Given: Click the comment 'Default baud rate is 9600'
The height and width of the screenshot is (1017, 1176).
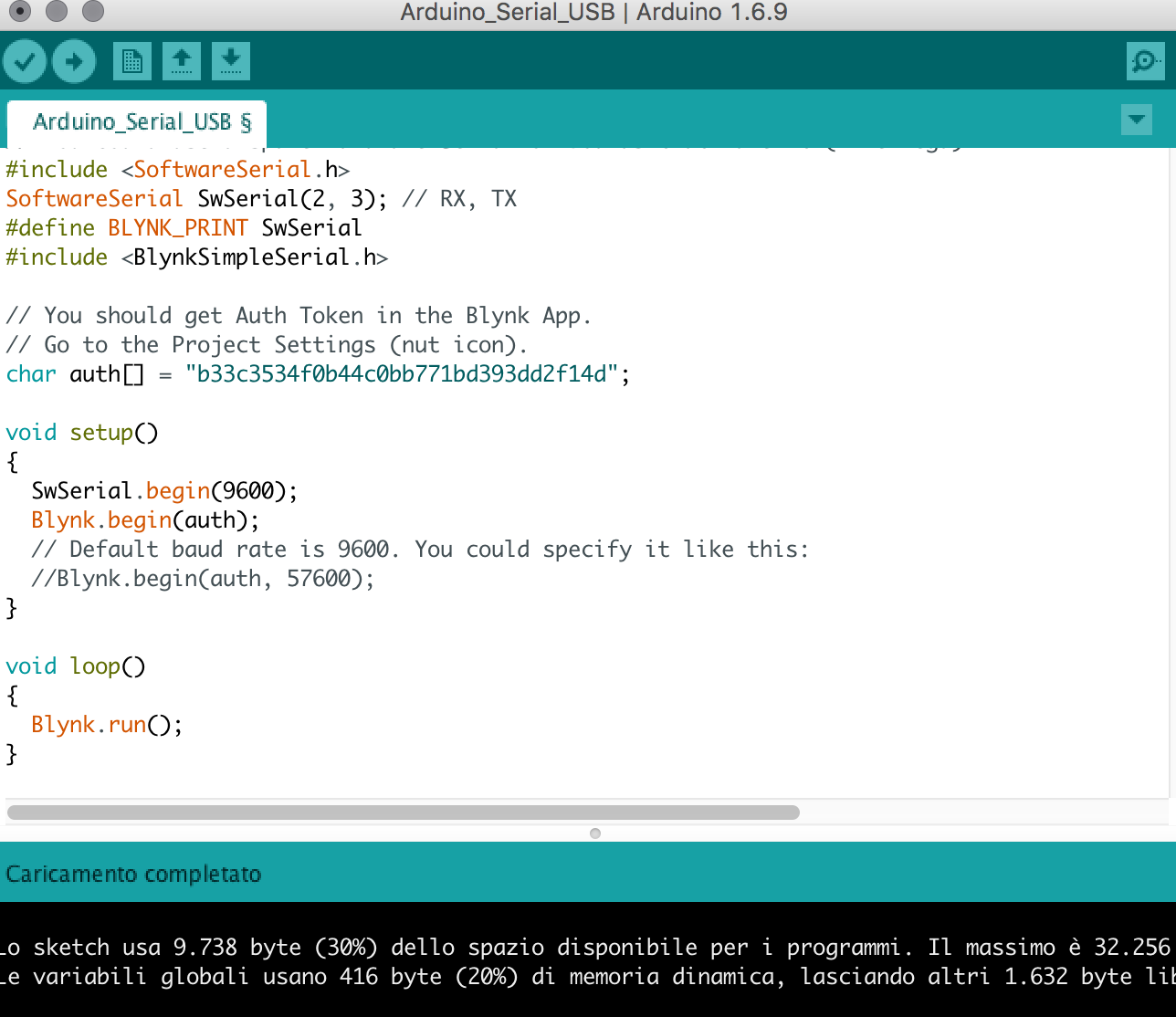Looking at the screenshot, I should point(420,550).
